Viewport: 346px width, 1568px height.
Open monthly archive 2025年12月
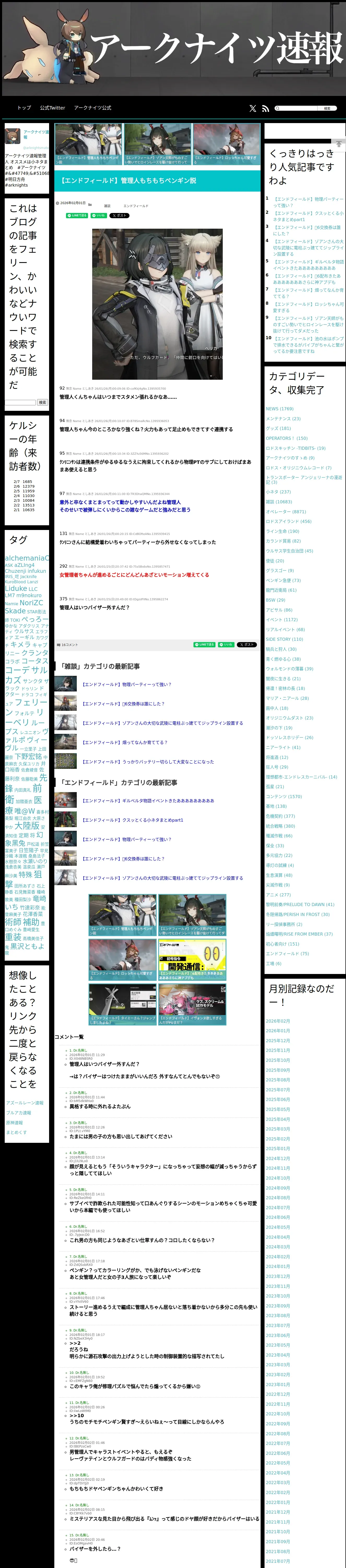coord(278,1040)
